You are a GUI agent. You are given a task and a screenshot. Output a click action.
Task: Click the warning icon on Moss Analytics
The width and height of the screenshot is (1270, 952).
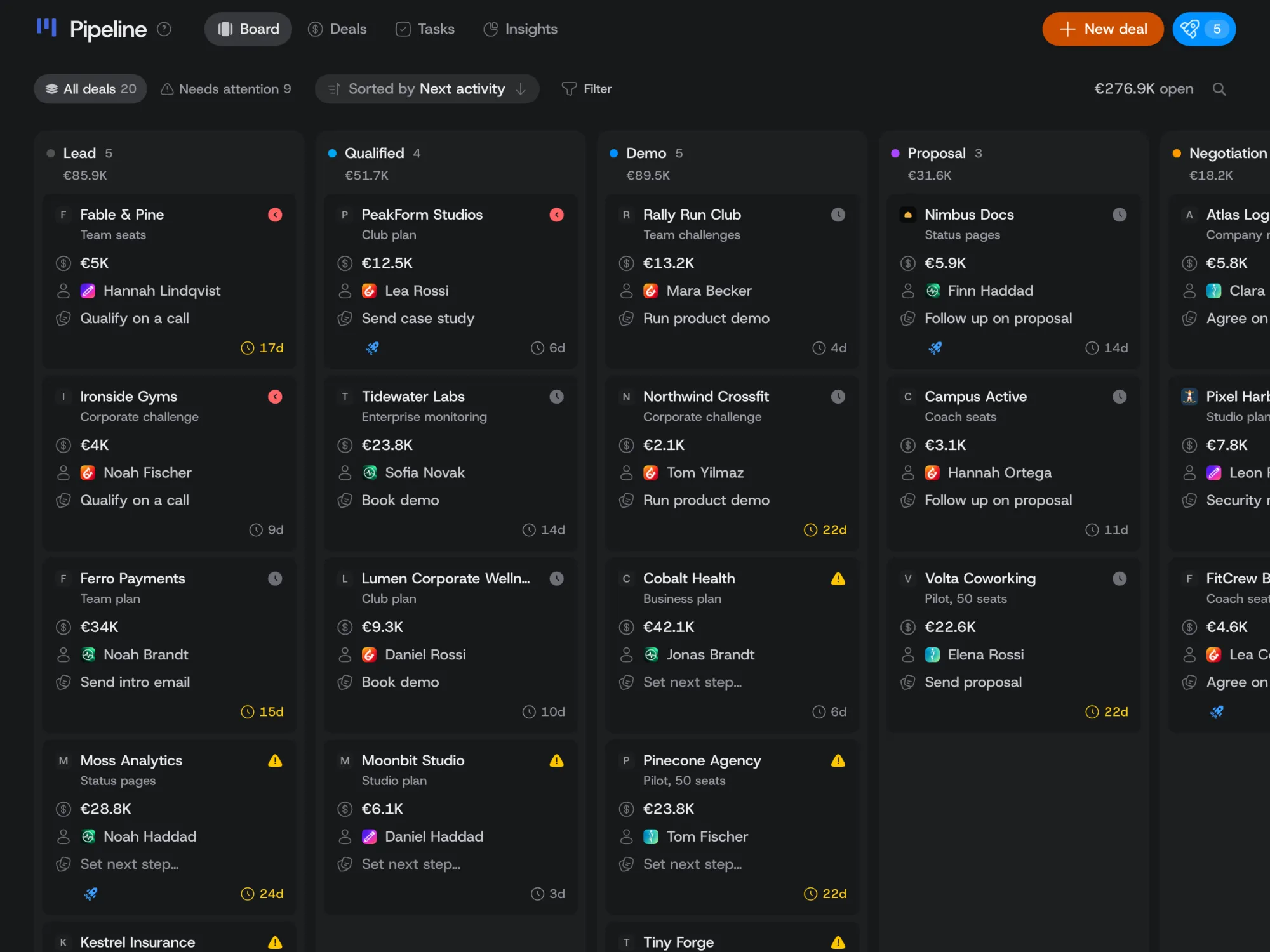275,760
